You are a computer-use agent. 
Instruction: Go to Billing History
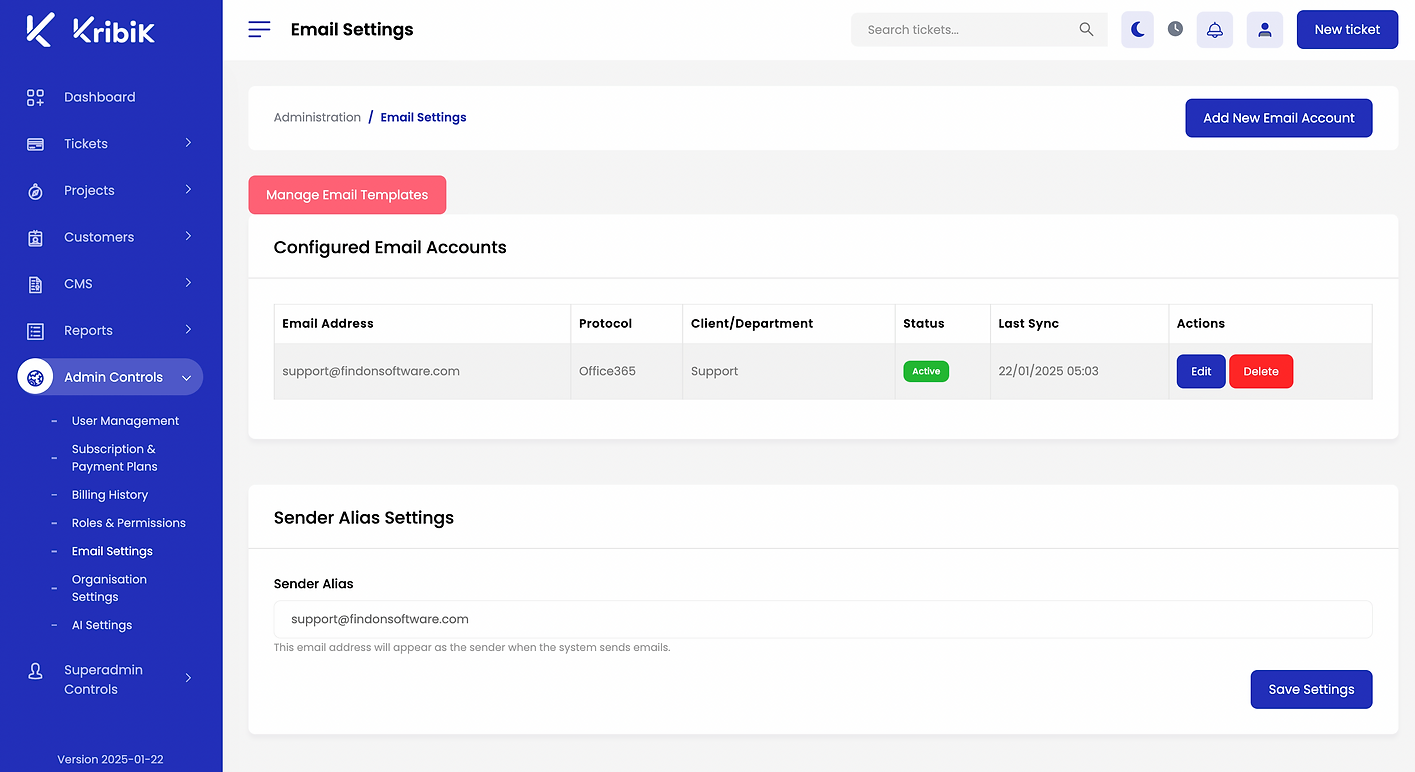click(110, 495)
